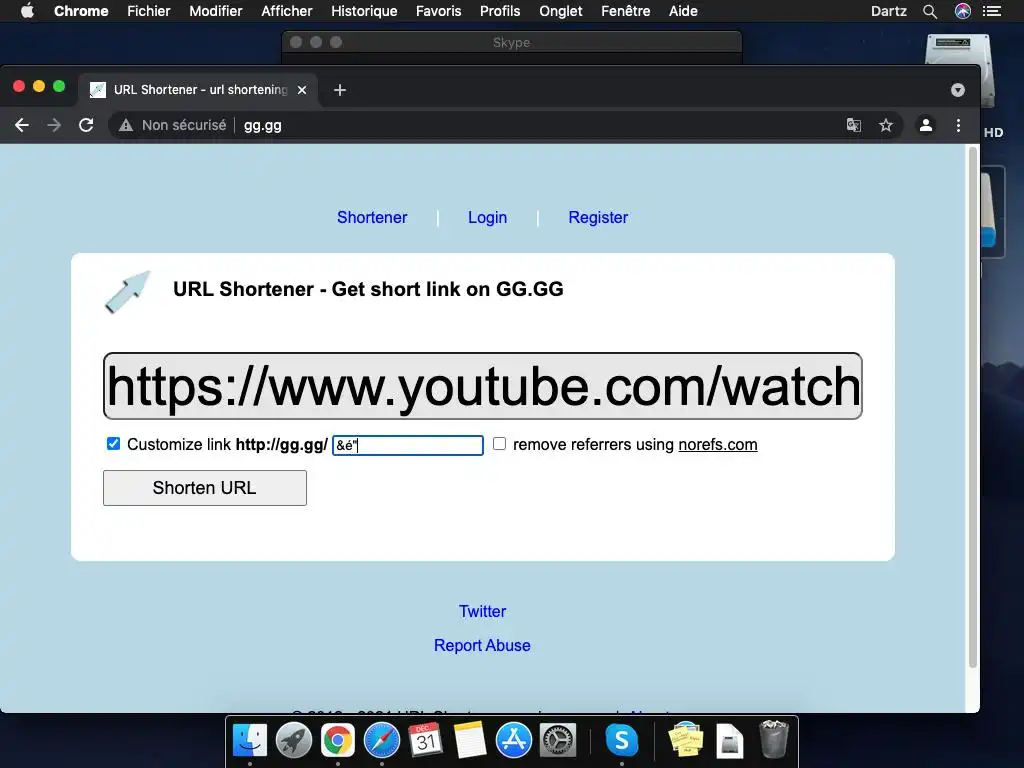This screenshot has height=768, width=1024.
Task: Focus the custom link alias field
Action: click(x=408, y=445)
